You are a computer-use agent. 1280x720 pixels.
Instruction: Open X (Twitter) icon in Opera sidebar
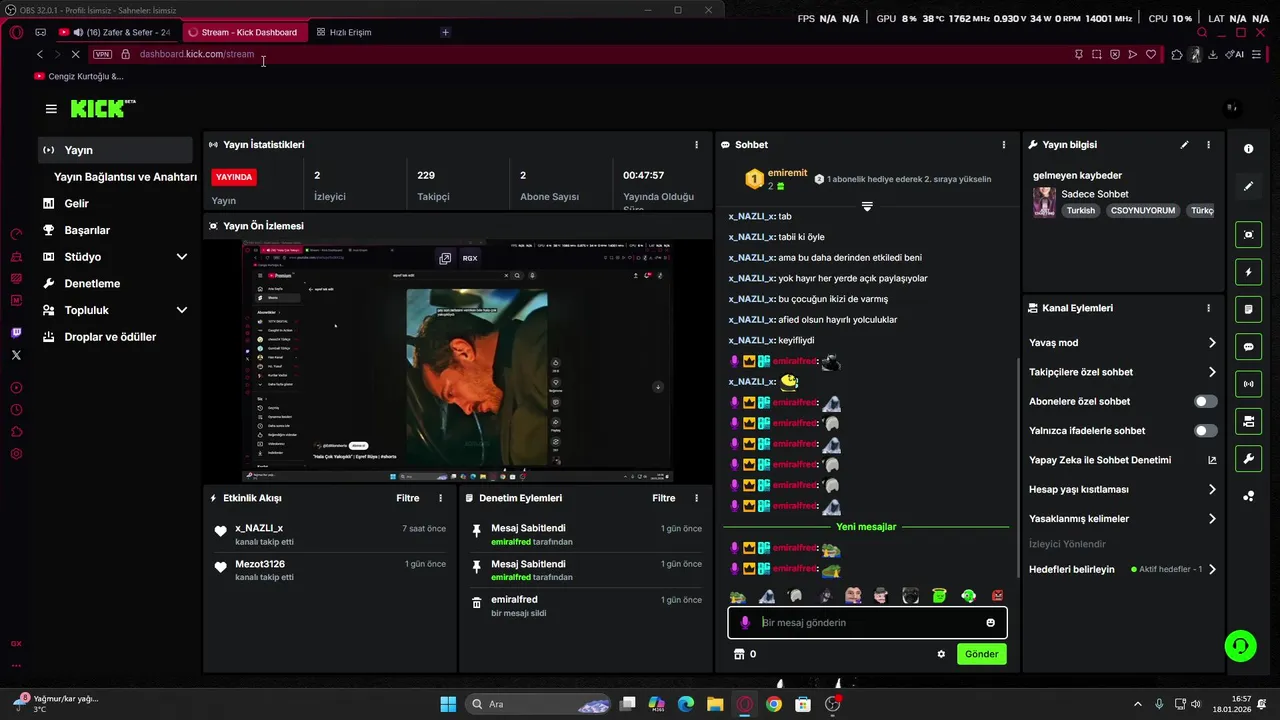[x=16, y=355]
